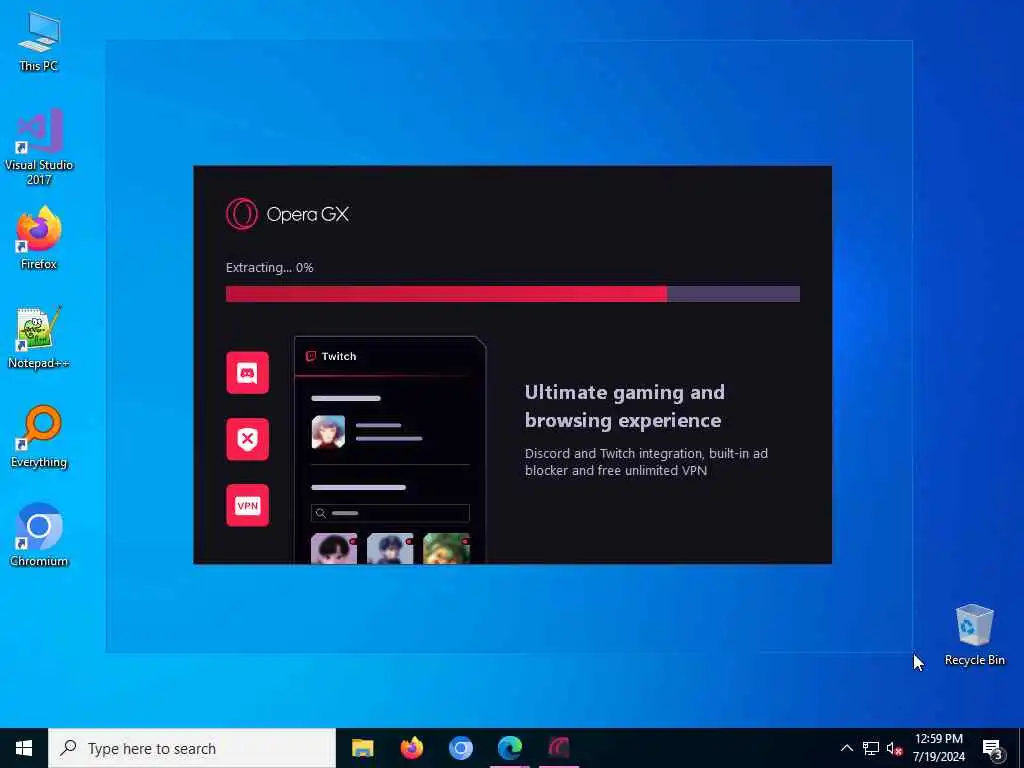Click the VPN icon in the installer
The height and width of the screenshot is (768, 1024).
click(x=248, y=505)
